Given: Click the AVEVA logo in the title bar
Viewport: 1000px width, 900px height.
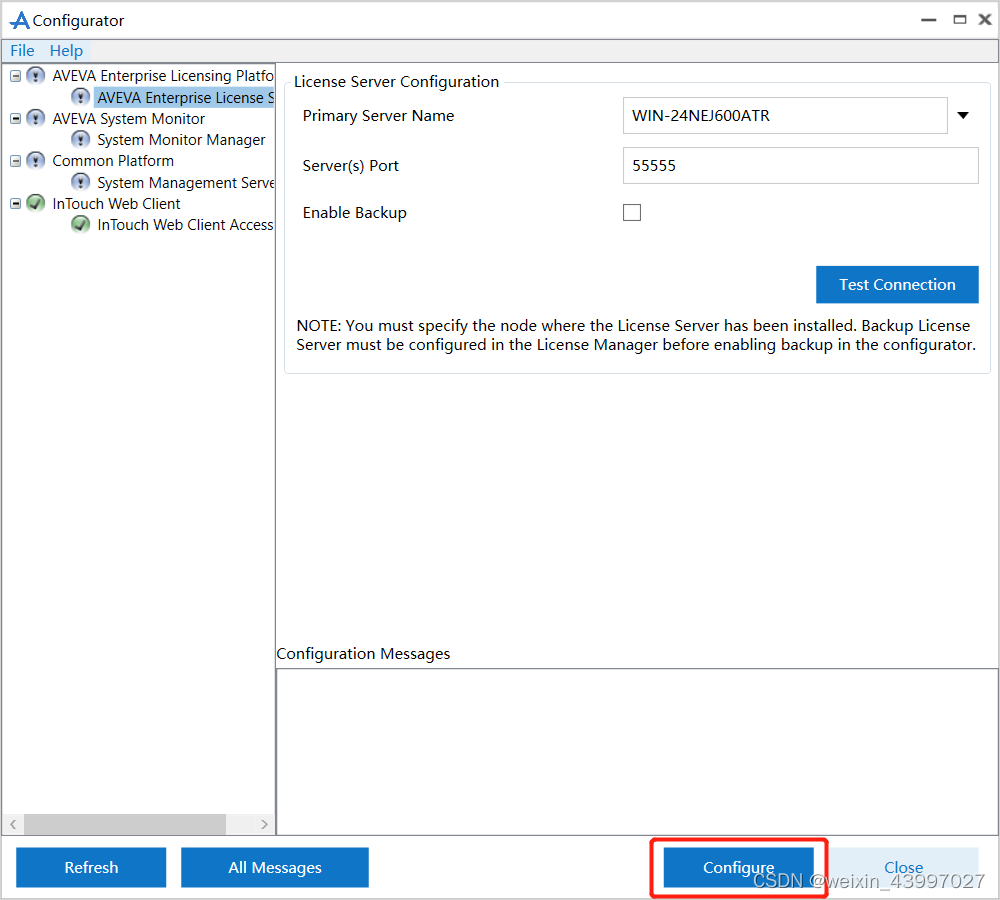Looking at the screenshot, I should [20, 20].
